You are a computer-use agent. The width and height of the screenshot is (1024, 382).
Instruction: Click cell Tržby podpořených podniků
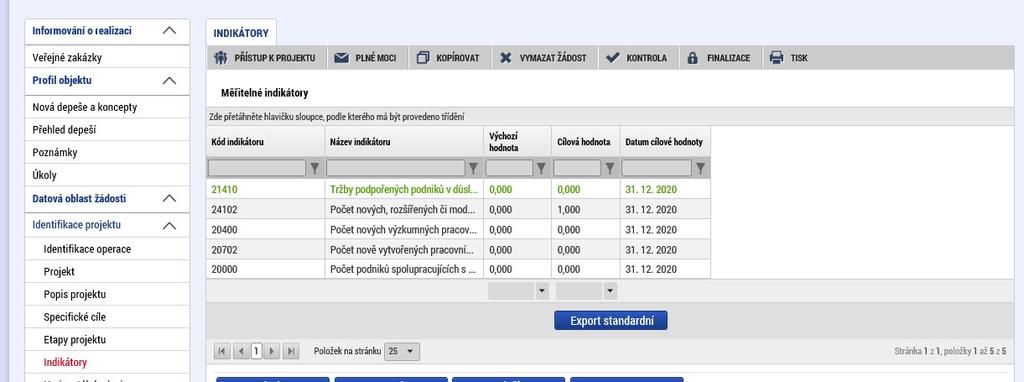tap(404, 189)
